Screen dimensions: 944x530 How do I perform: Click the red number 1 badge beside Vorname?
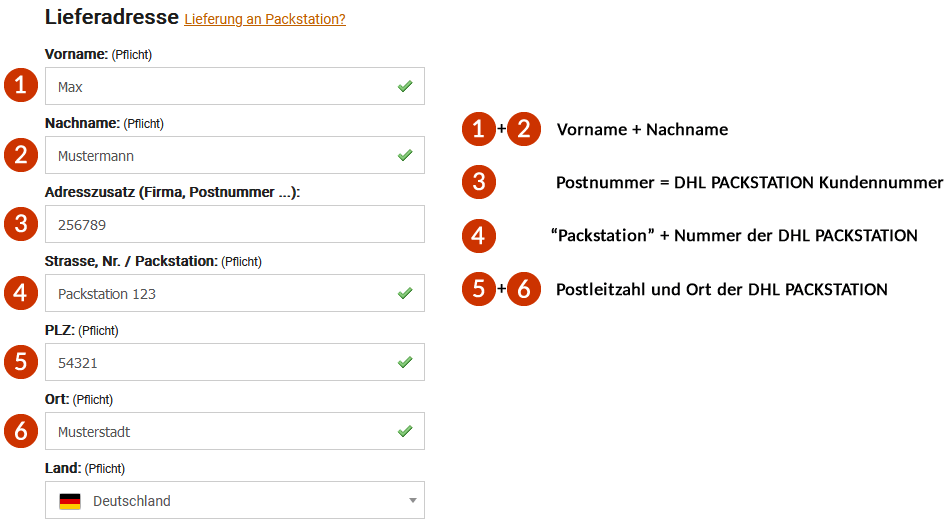click(21, 85)
